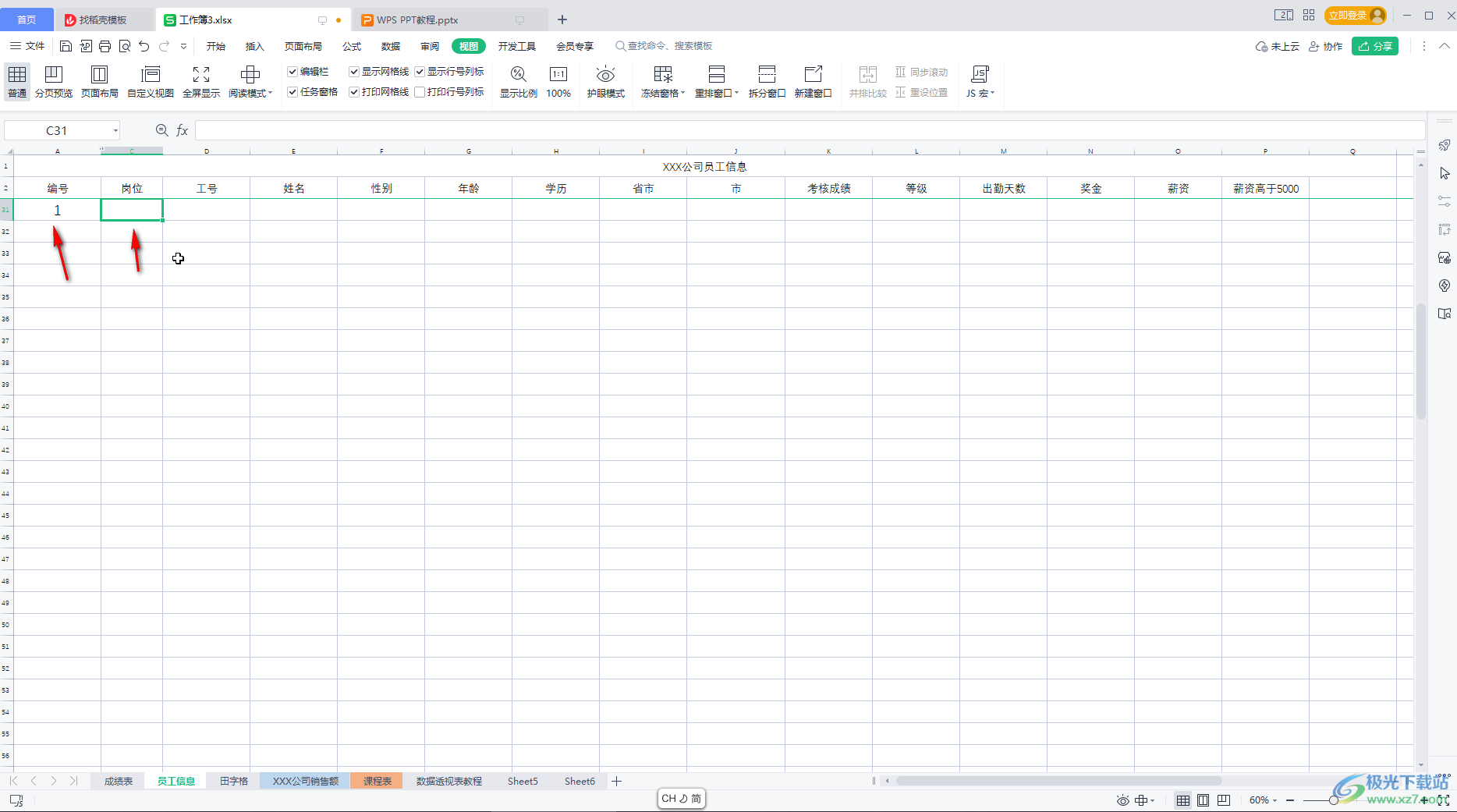Expand the JS Macro dropdown arrow
Viewport: 1457px width, 812px height.
click(993, 93)
